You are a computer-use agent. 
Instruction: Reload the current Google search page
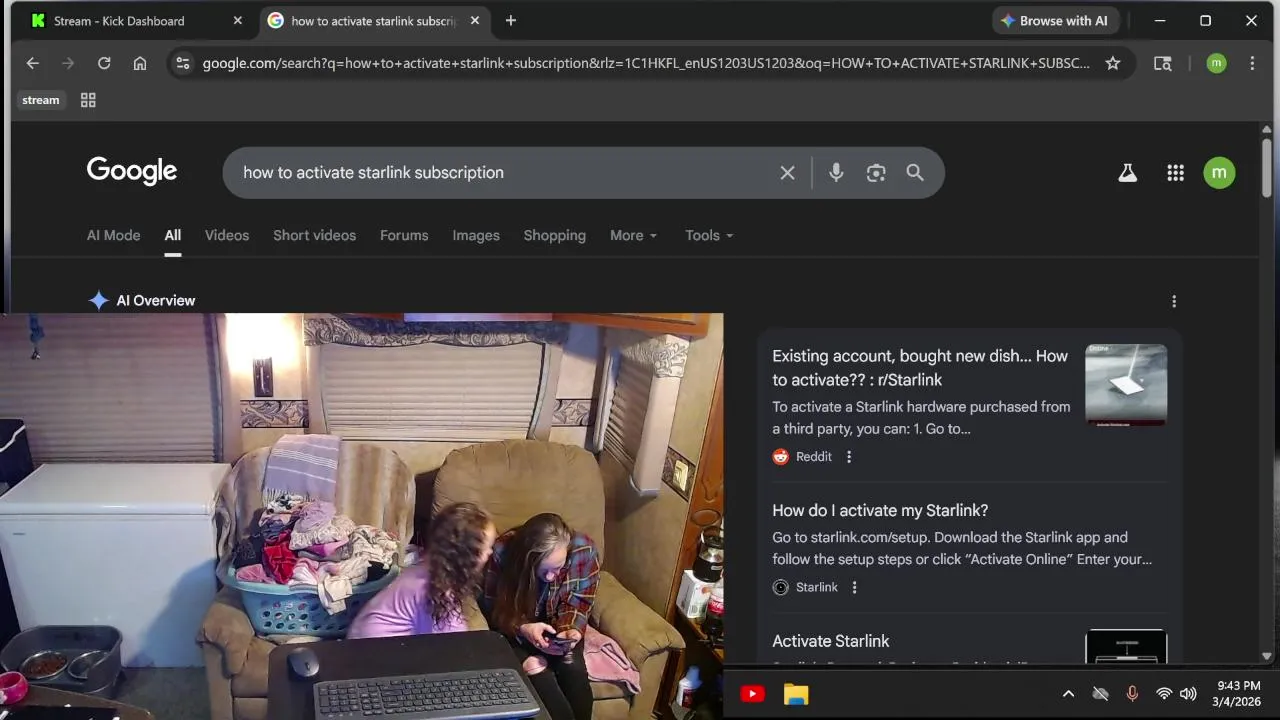(104, 63)
